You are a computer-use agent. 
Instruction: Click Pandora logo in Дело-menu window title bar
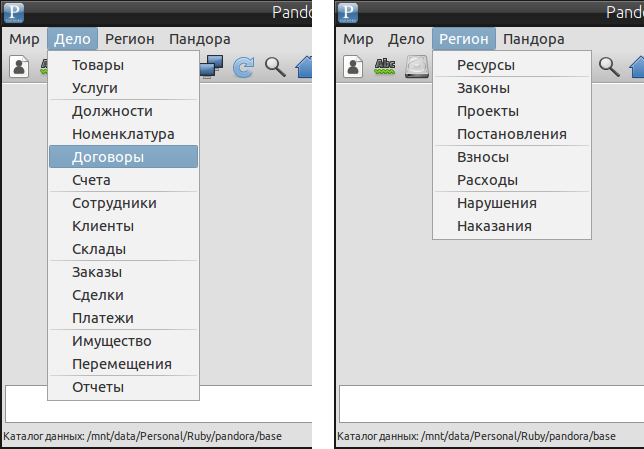[14, 13]
